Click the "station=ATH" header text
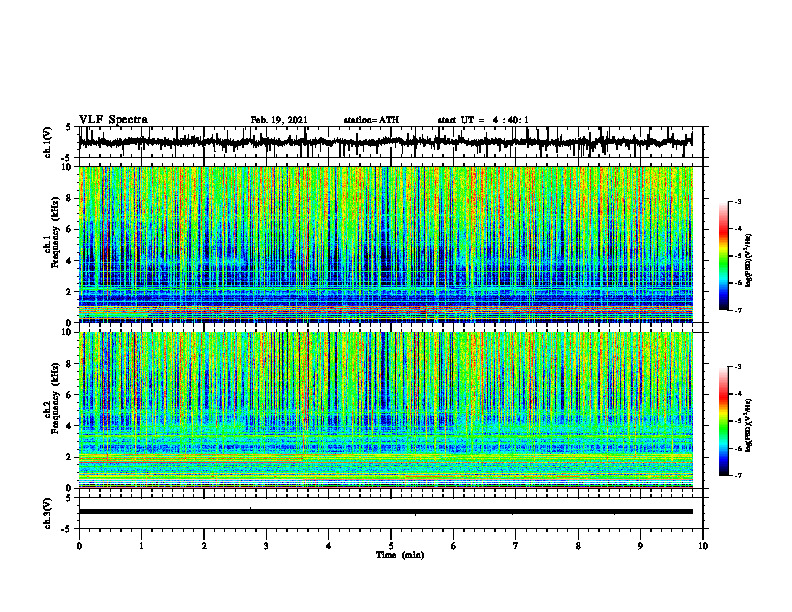Screen dimensions: 792x612 pyautogui.click(x=371, y=120)
